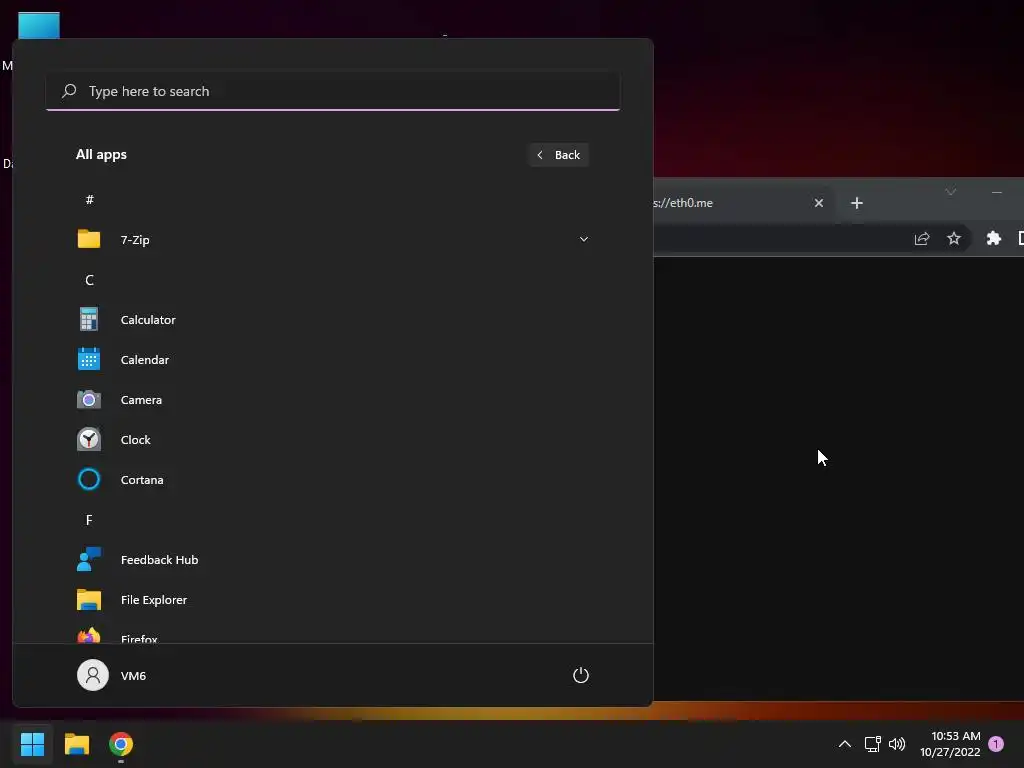This screenshot has height=768, width=1024.
Task: Click the Chrome share page icon
Action: pyautogui.click(x=921, y=238)
